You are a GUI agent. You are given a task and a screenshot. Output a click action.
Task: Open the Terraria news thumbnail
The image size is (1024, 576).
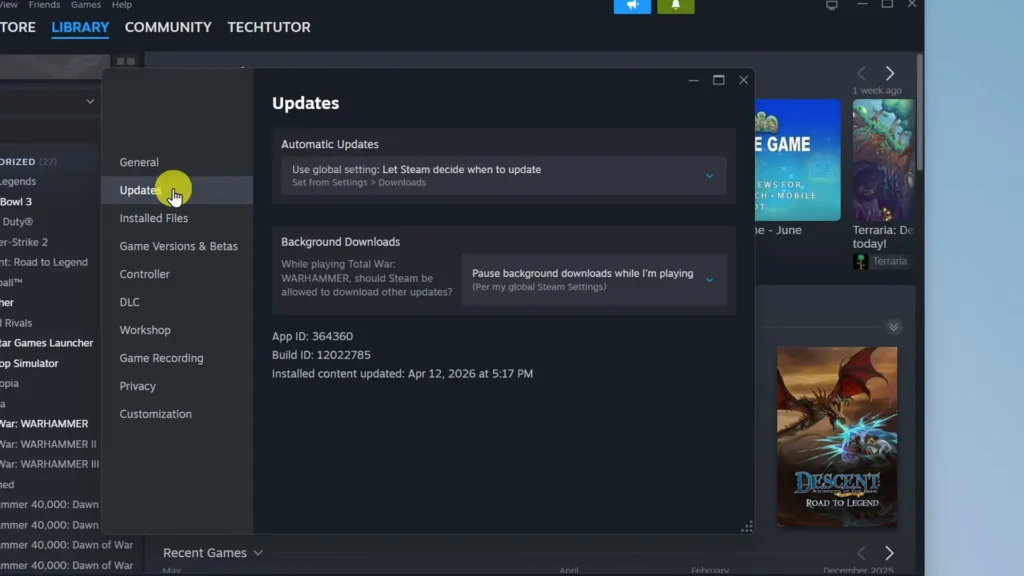click(884, 160)
